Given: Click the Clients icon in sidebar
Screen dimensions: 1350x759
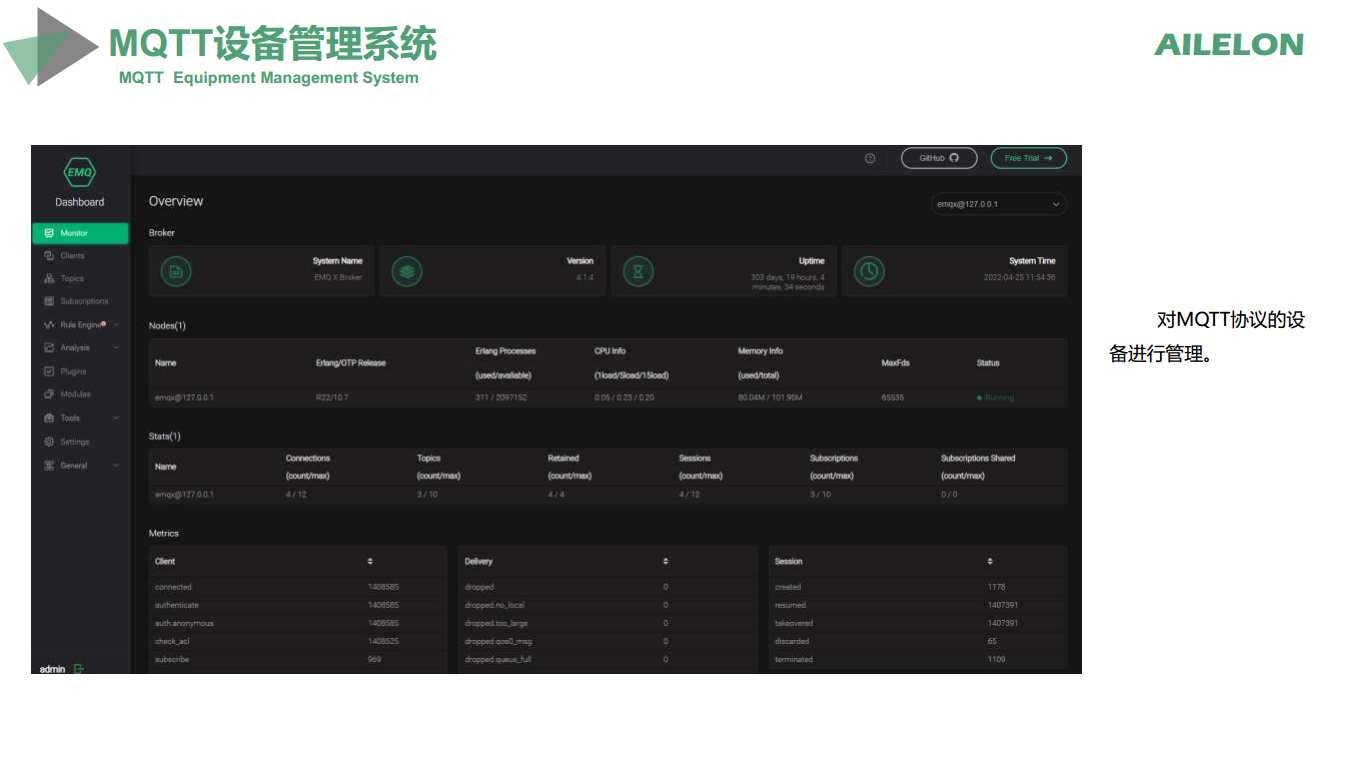Looking at the screenshot, I should coord(49,256).
